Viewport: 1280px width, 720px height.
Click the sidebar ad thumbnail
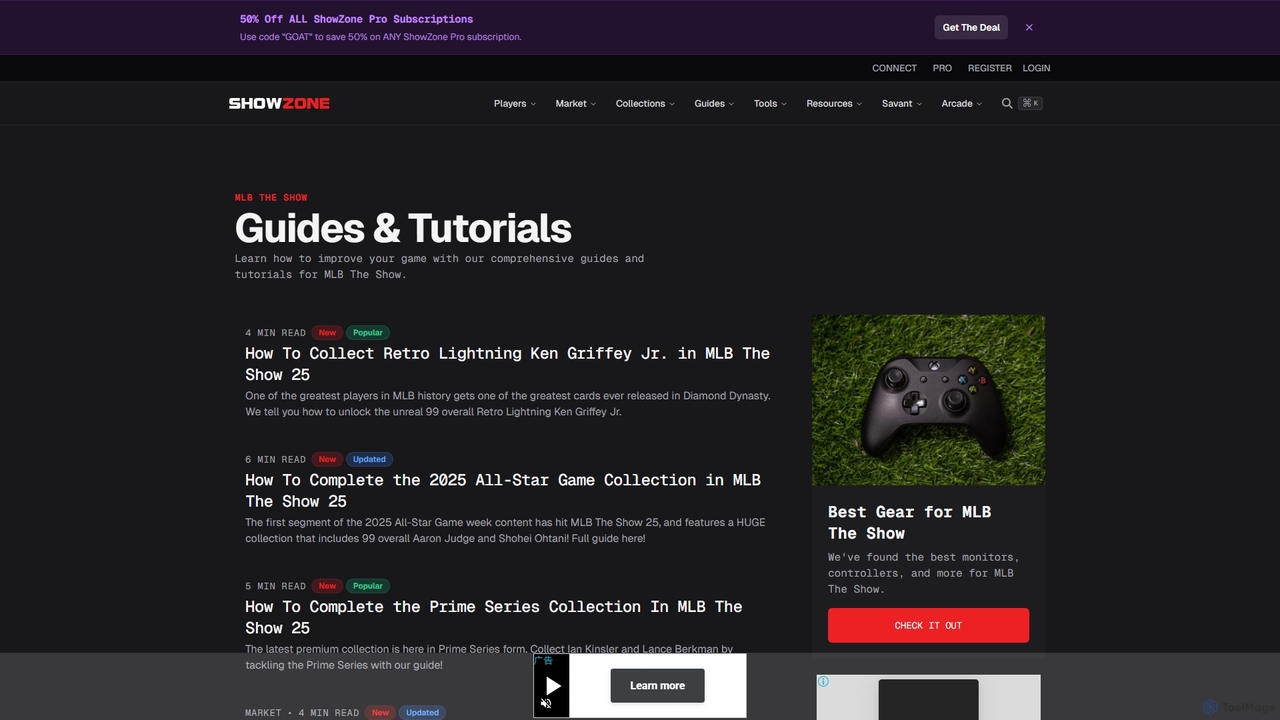pyautogui.click(x=928, y=699)
